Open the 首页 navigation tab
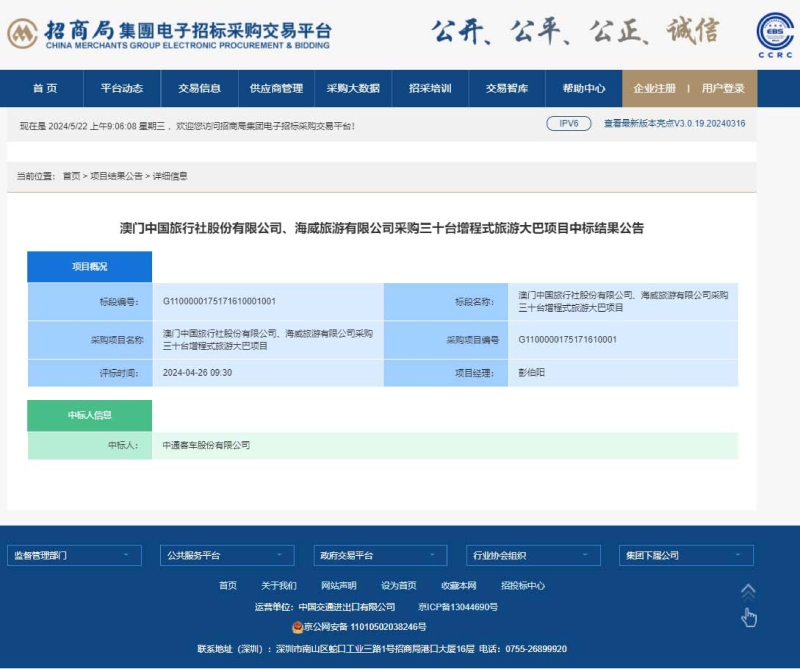Screen dimensions: 800x669 click(45, 88)
